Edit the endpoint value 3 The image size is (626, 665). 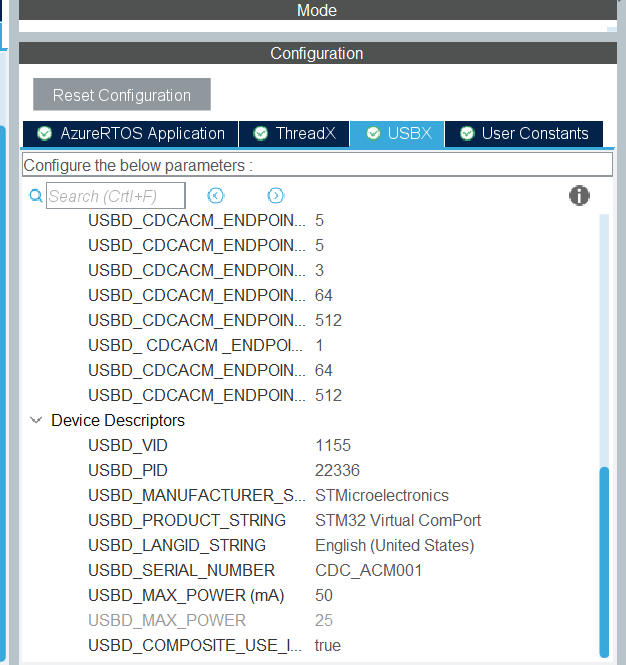tap(319, 270)
